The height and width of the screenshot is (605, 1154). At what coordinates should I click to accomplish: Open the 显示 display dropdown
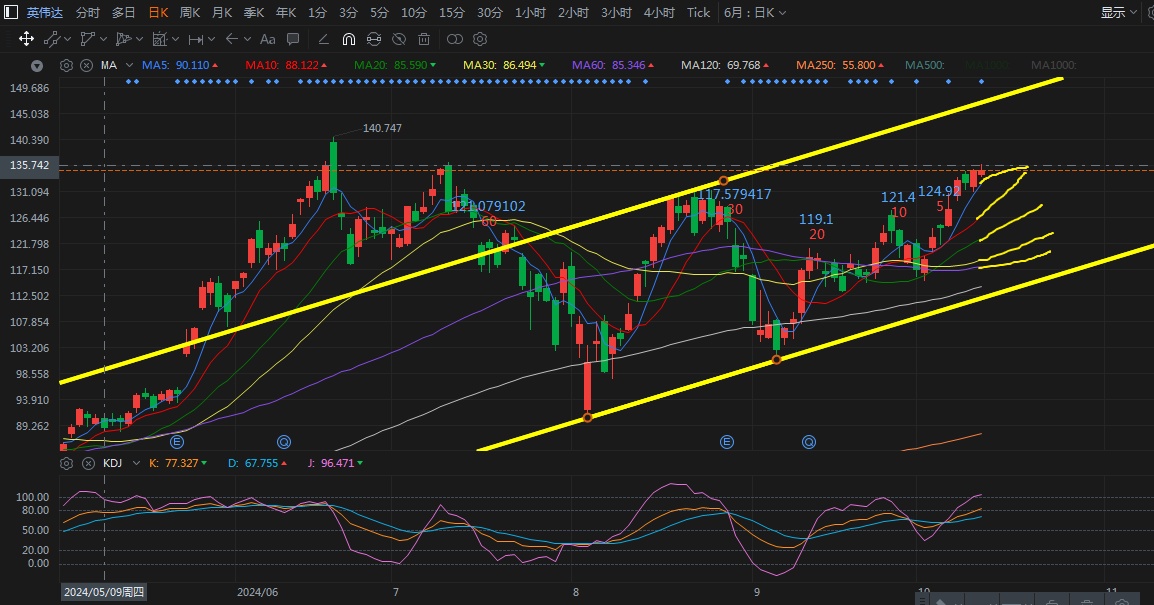[1118, 12]
